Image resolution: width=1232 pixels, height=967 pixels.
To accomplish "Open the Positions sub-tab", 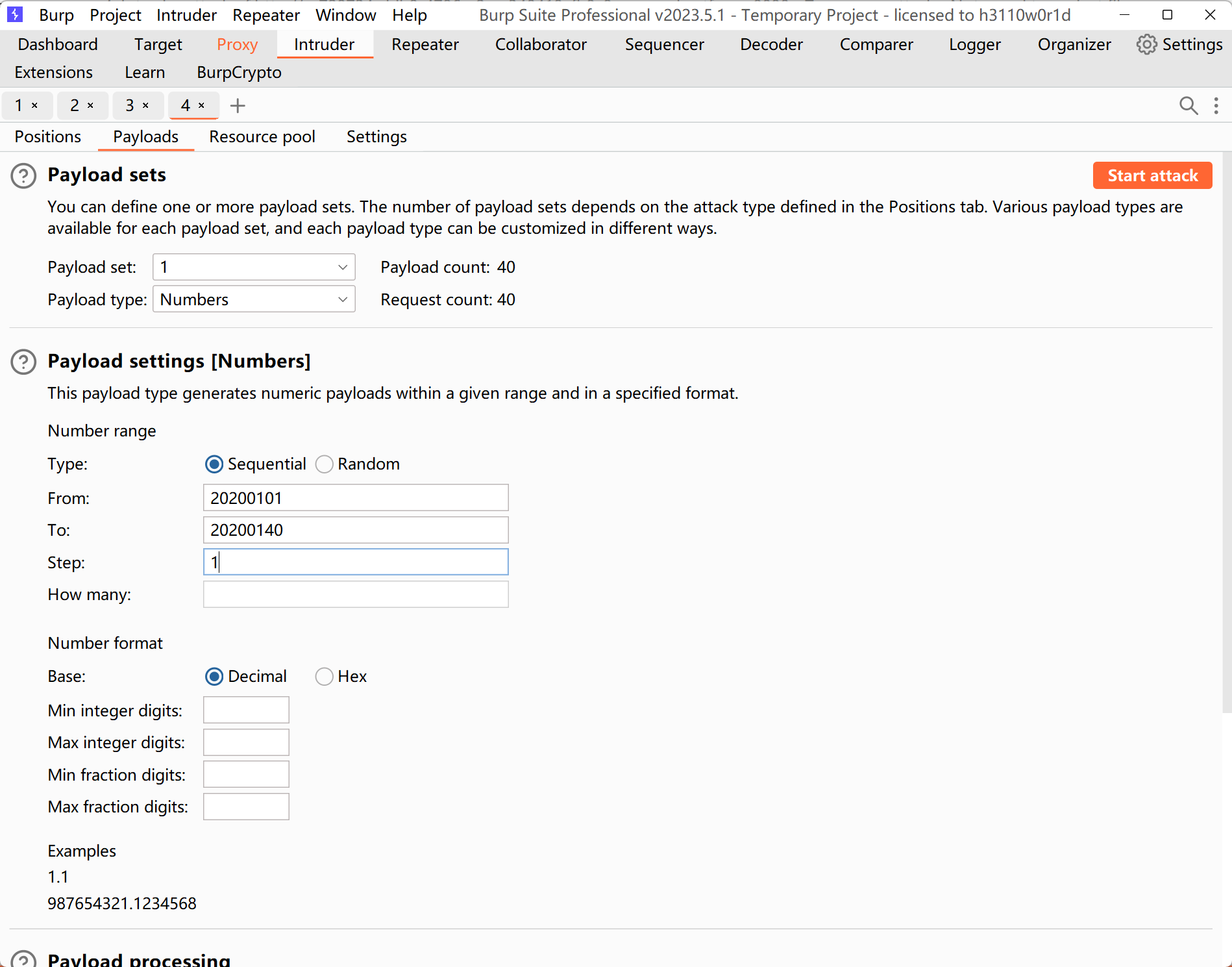I will coord(48,136).
